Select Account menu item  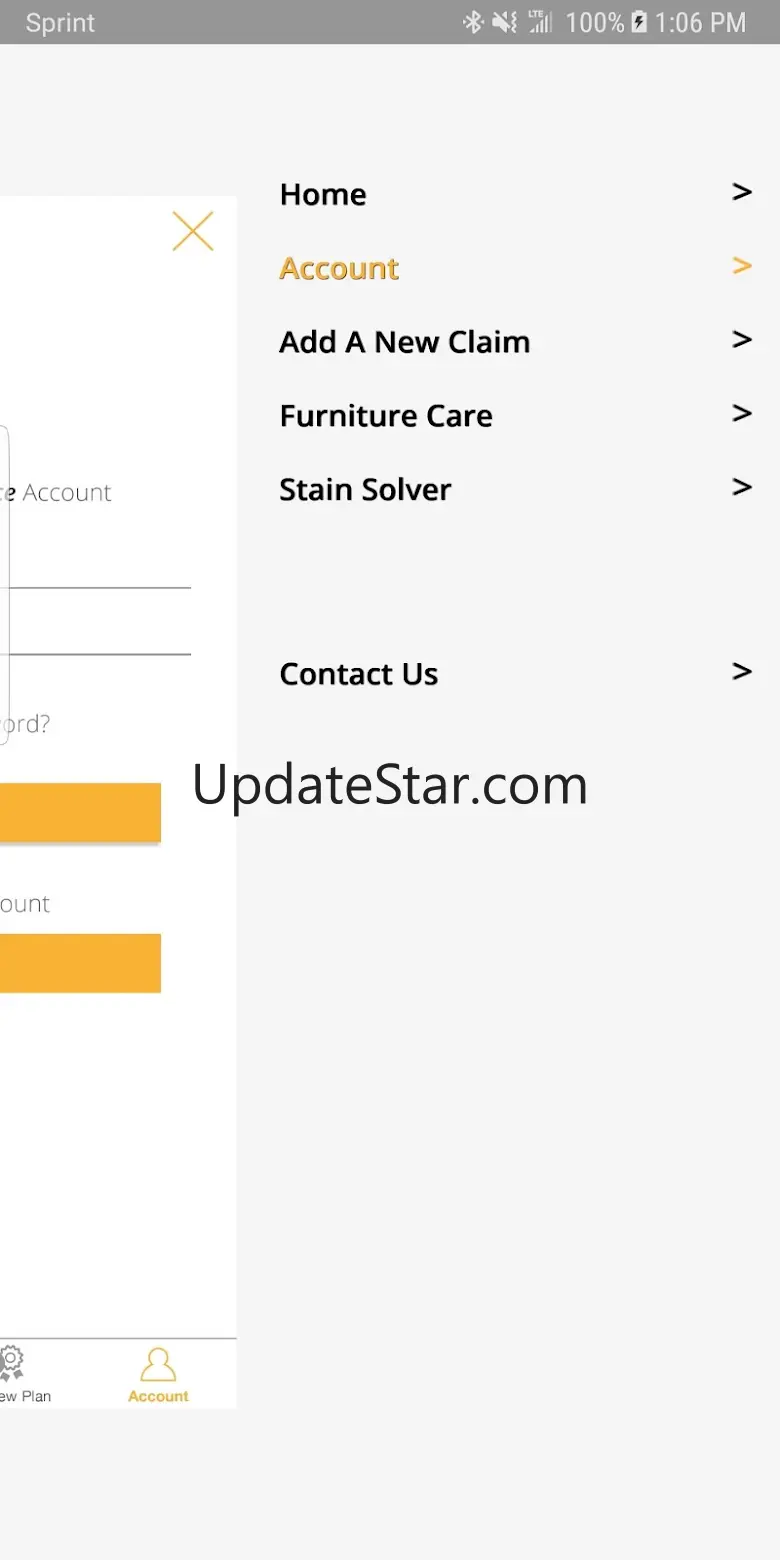pos(339,268)
